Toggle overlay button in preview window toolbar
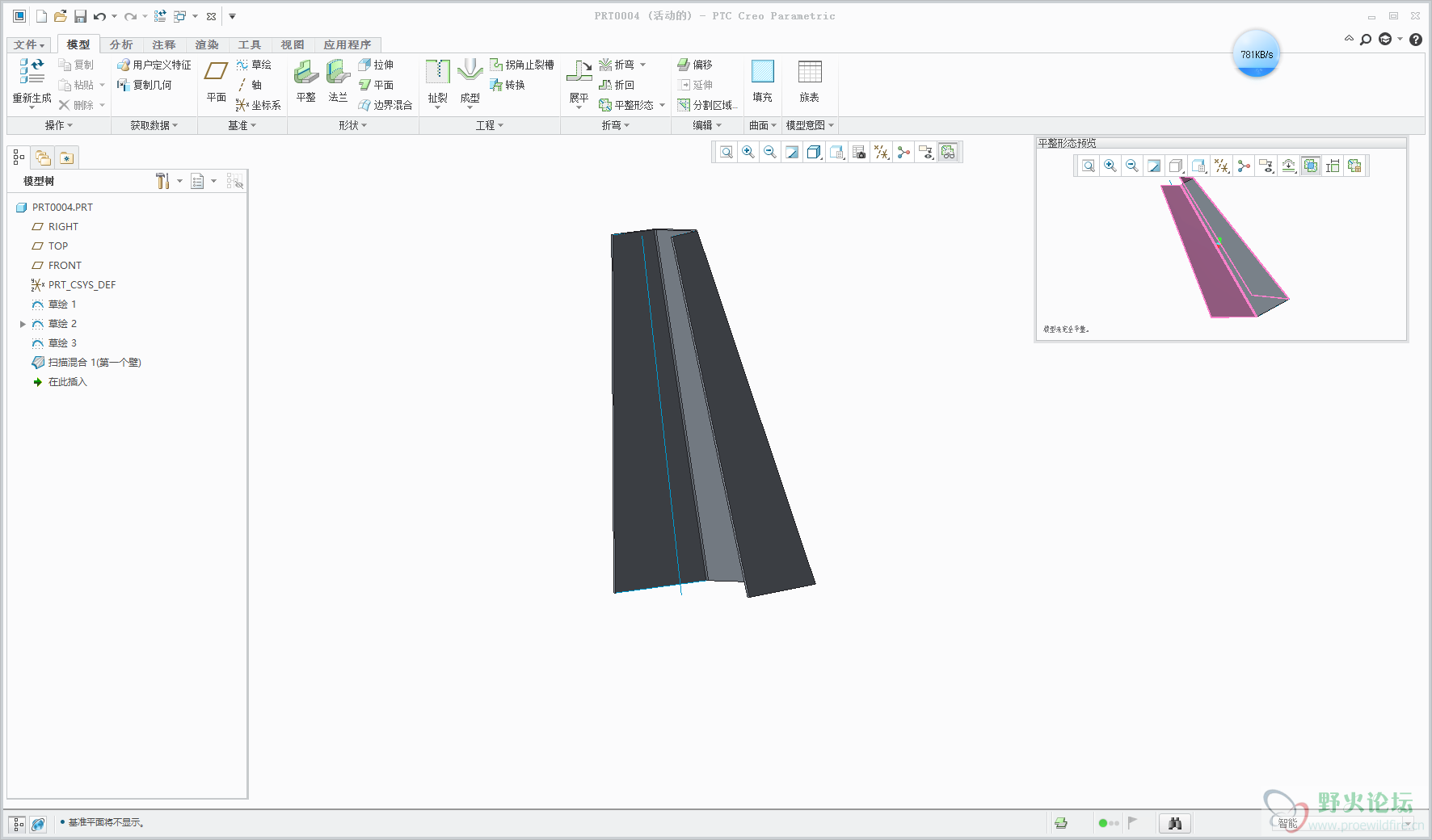 click(x=1311, y=166)
